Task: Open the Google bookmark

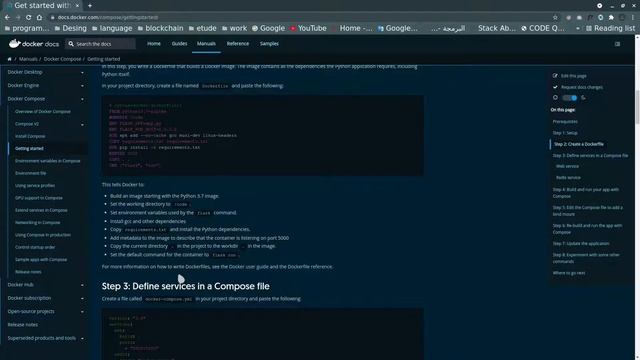Action: (268, 28)
